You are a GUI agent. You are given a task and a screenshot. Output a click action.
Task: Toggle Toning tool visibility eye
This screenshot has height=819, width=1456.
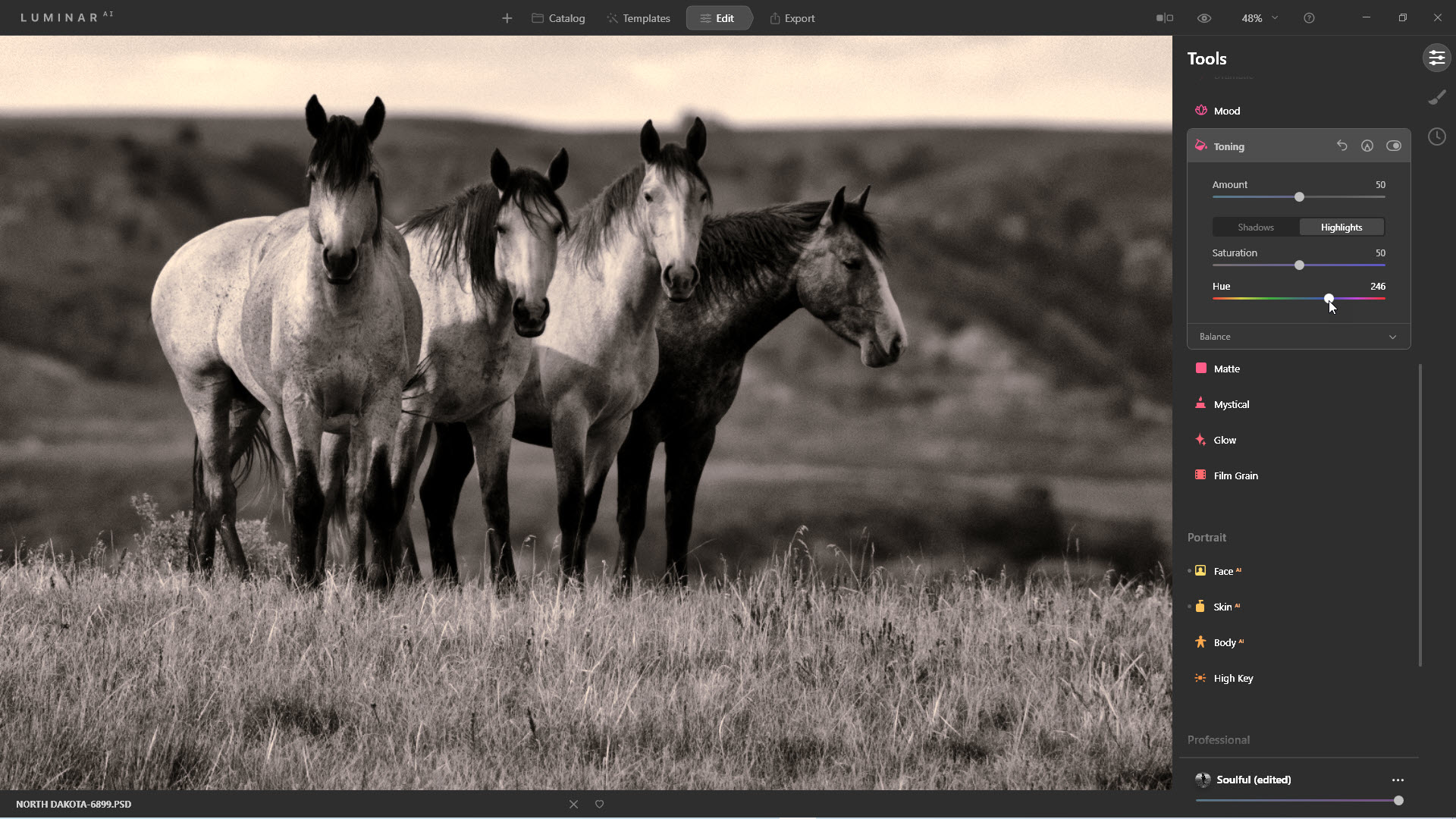[x=1393, y=146]
